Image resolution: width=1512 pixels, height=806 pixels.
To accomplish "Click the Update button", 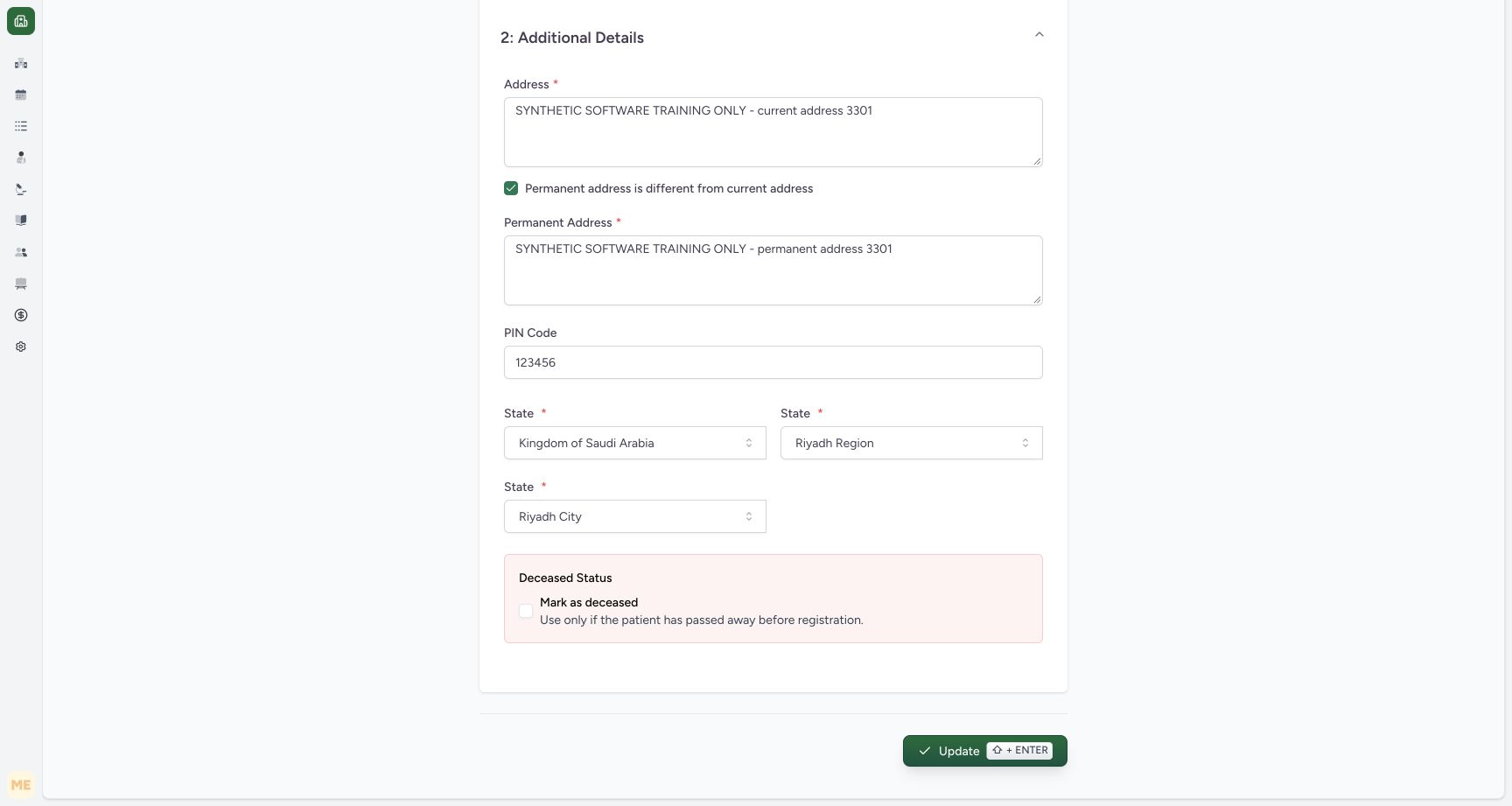I will pyautogui.click(x=985, y=751).
